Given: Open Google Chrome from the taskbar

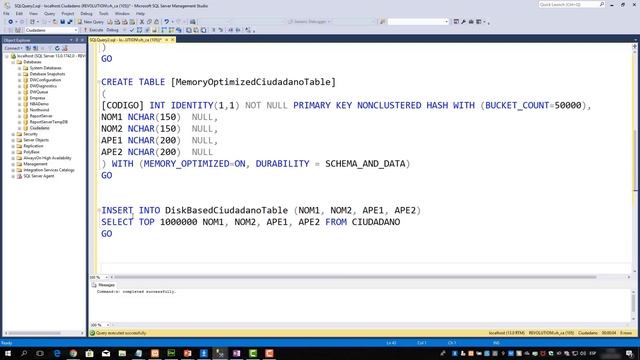Looking at the screenshot, I should [73, 353].
